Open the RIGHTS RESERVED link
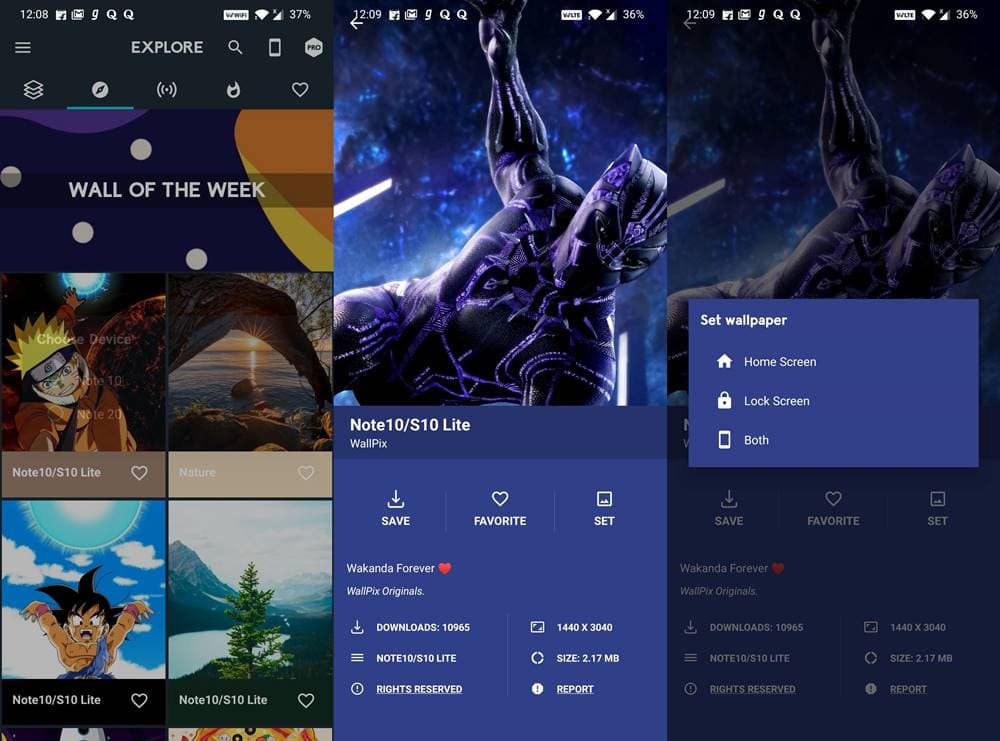The height and width of the screenshot is (741, 1000). 419,689
